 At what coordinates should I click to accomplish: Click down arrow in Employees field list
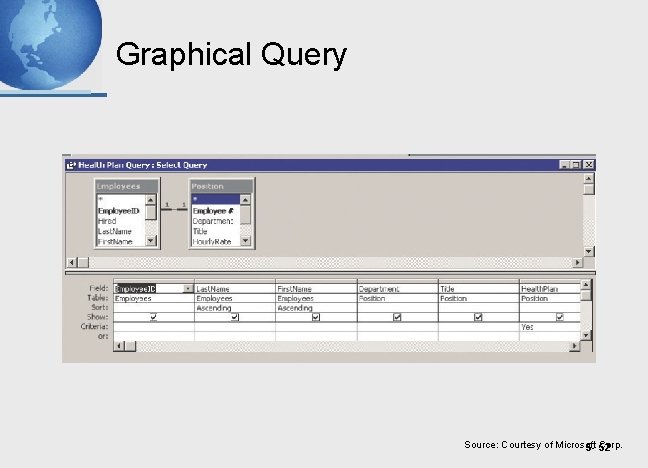[151, 240]
